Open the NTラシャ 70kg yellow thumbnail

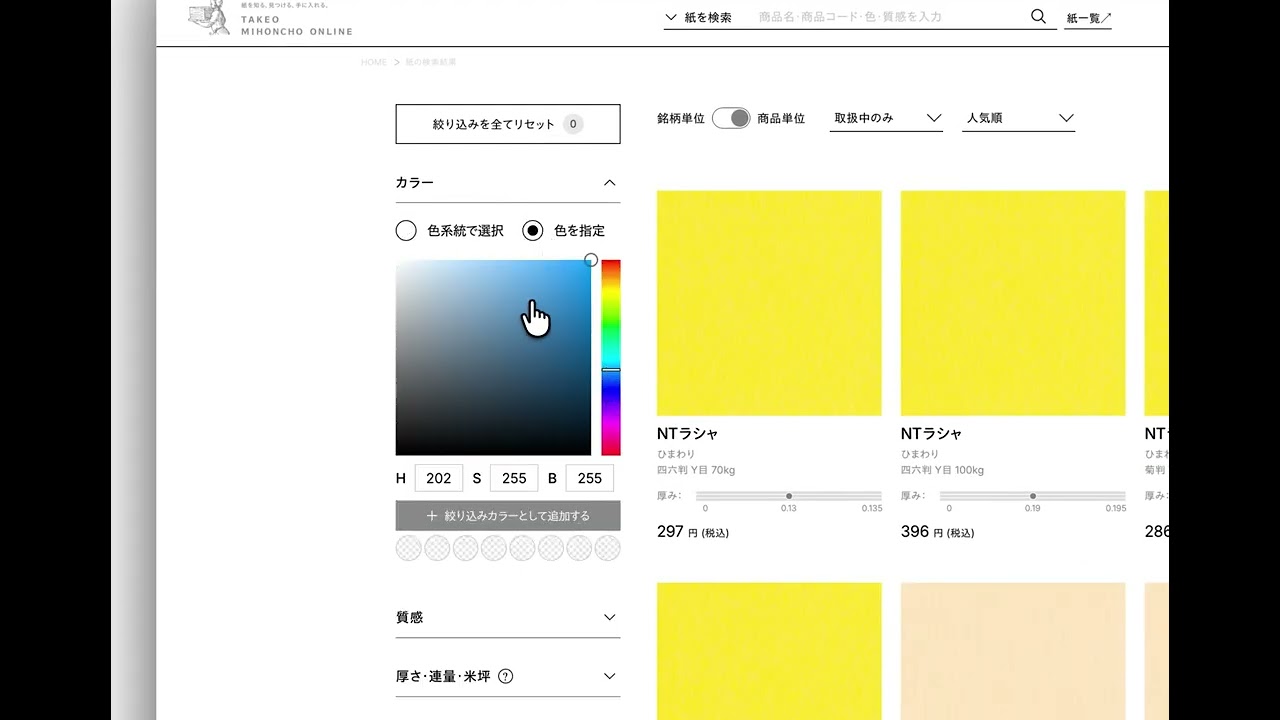(769, 303)
